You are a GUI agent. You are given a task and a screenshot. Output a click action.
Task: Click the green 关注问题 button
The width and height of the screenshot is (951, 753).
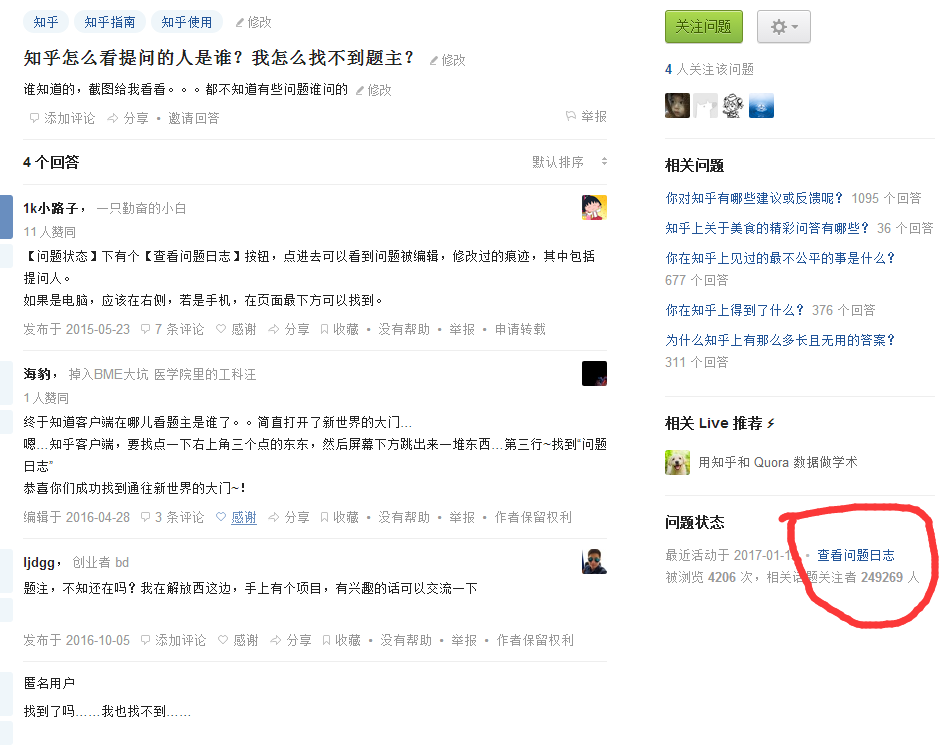click(704, 27)
